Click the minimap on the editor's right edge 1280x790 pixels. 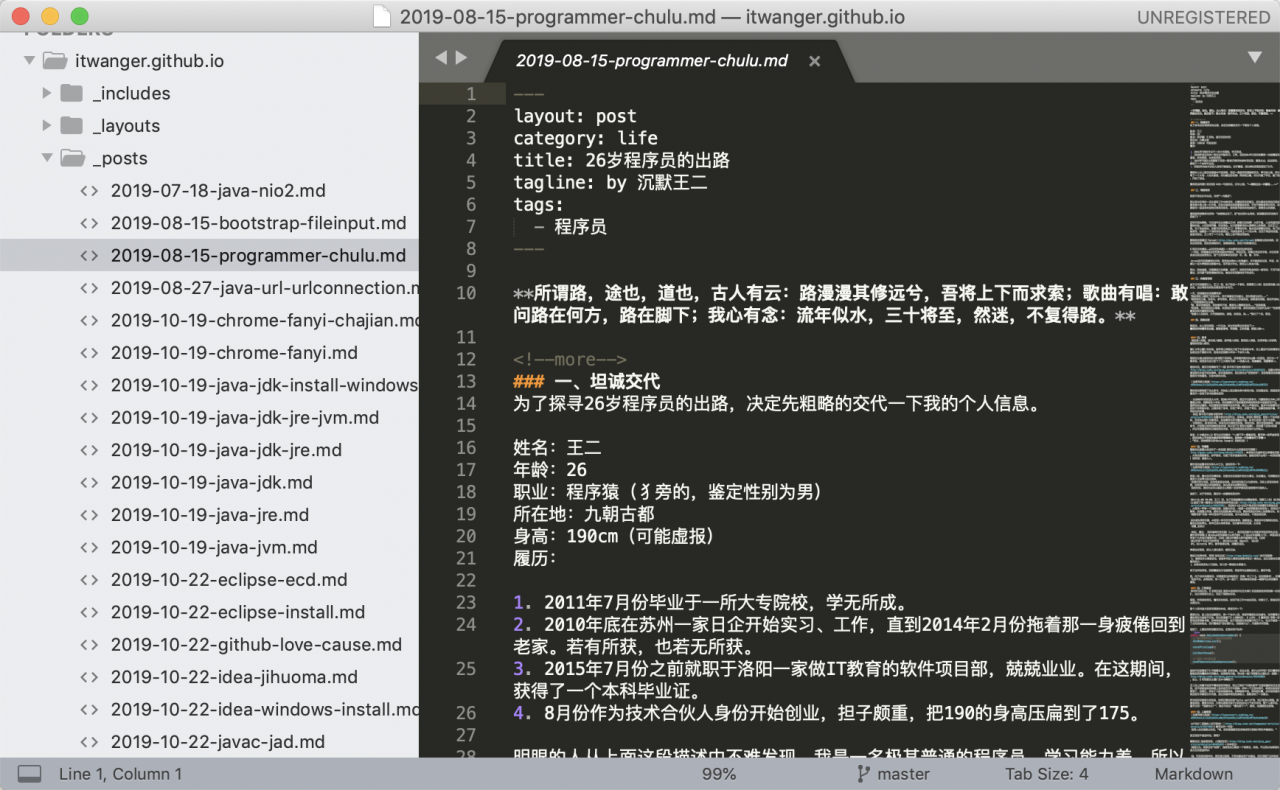1234,420
